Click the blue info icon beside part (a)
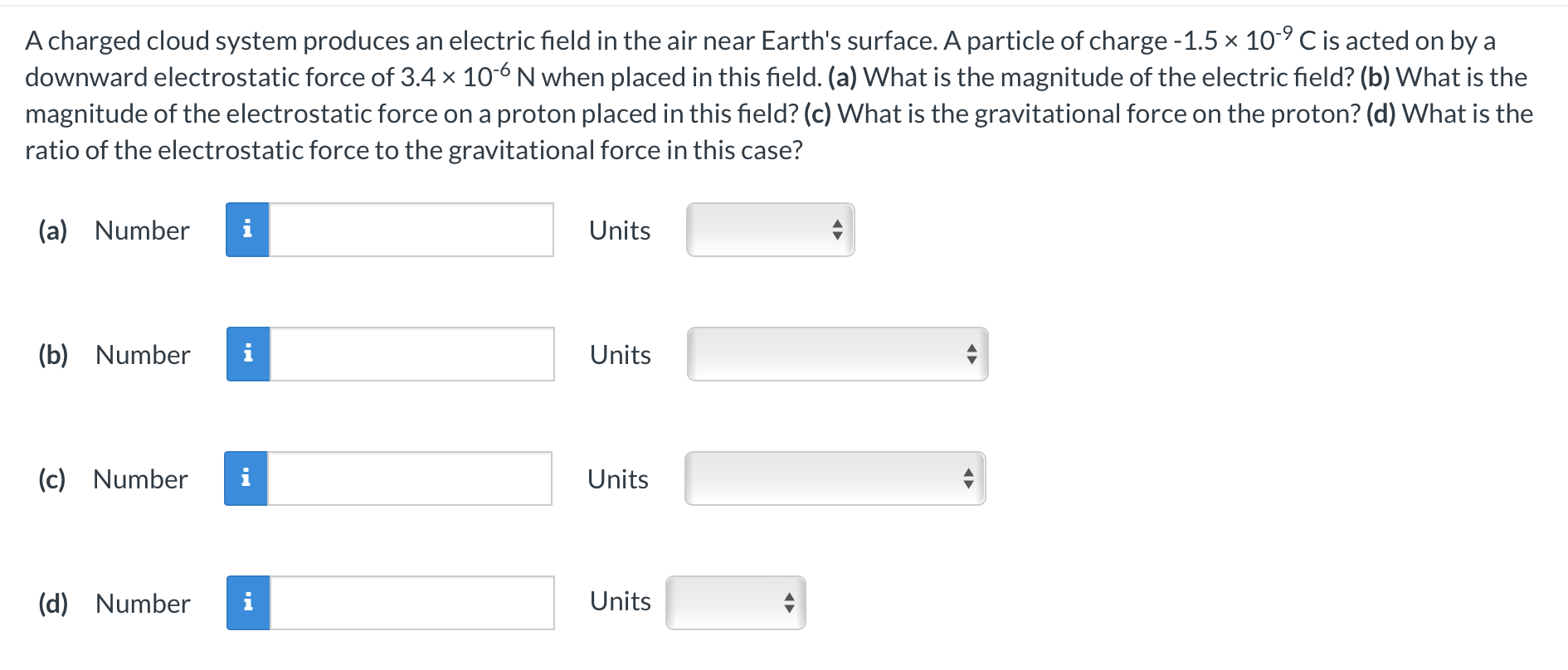 click(x=246, y=231)
